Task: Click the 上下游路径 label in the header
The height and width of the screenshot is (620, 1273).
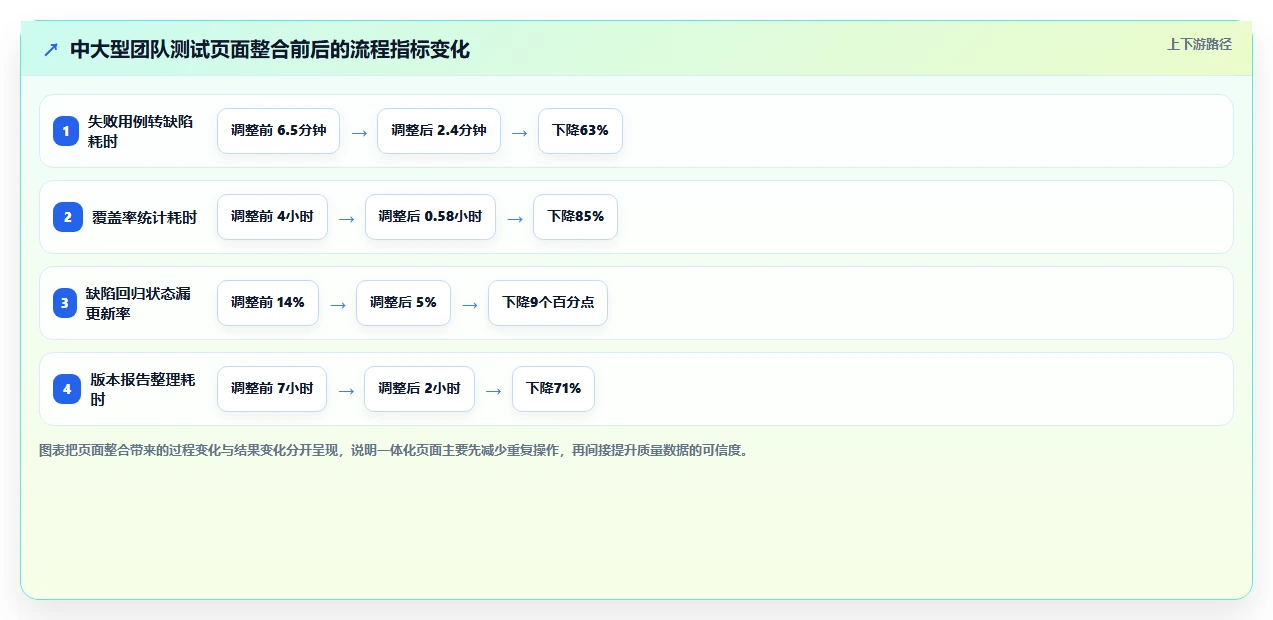Action: click(x=1199, y=44)
